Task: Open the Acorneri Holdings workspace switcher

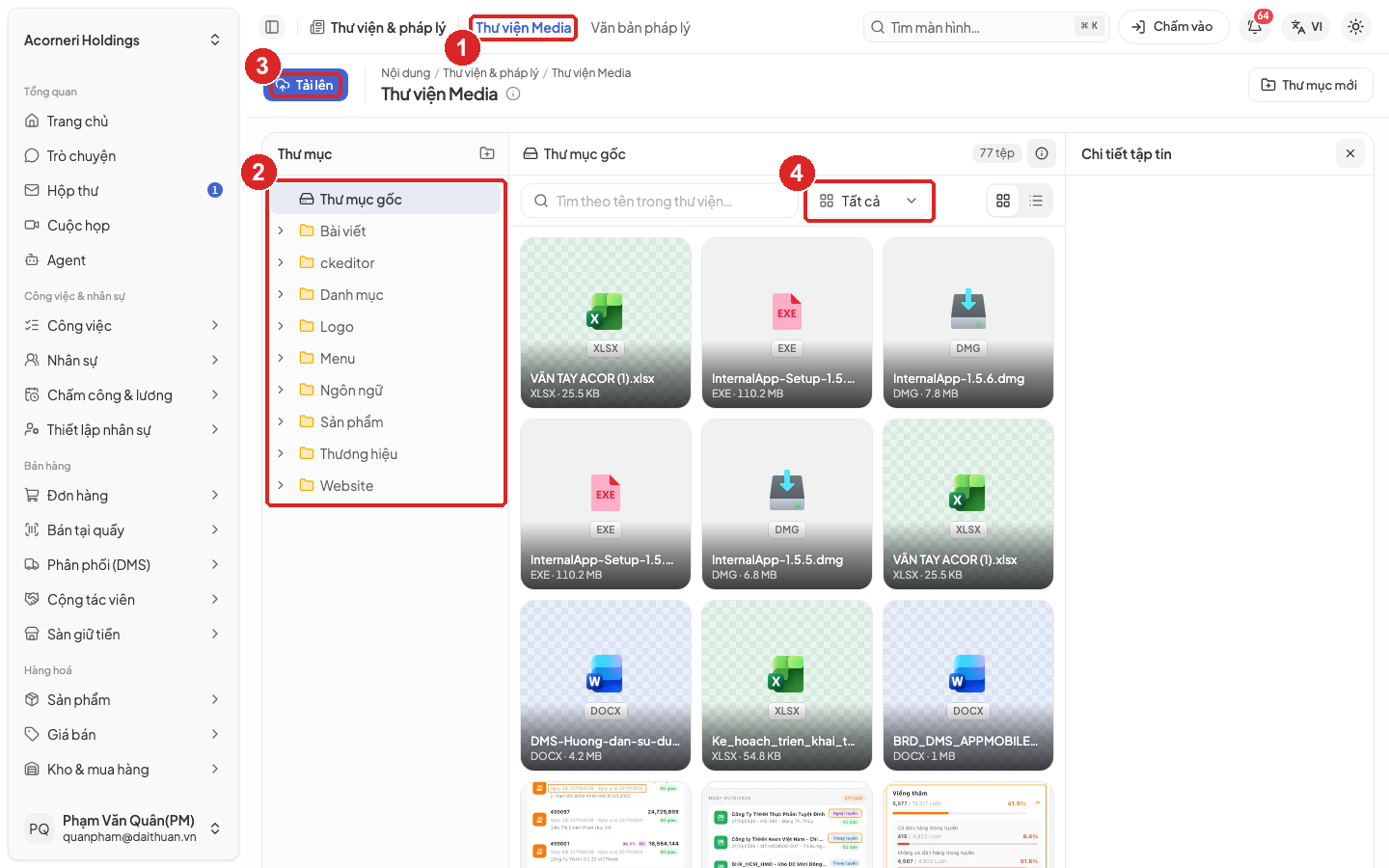Action: (x=123, y=40)
